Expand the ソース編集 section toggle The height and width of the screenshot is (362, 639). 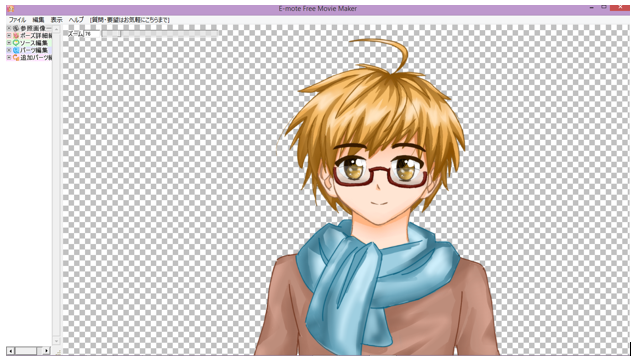pyautogui.click(x=9, y=43)
